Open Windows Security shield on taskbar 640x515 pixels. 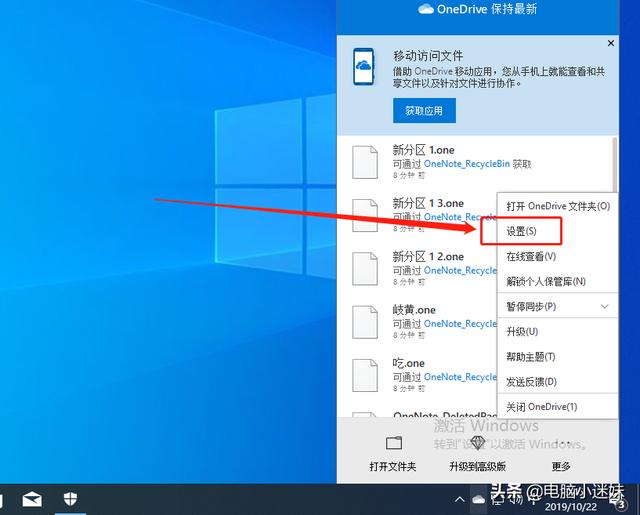click(71, 498)
